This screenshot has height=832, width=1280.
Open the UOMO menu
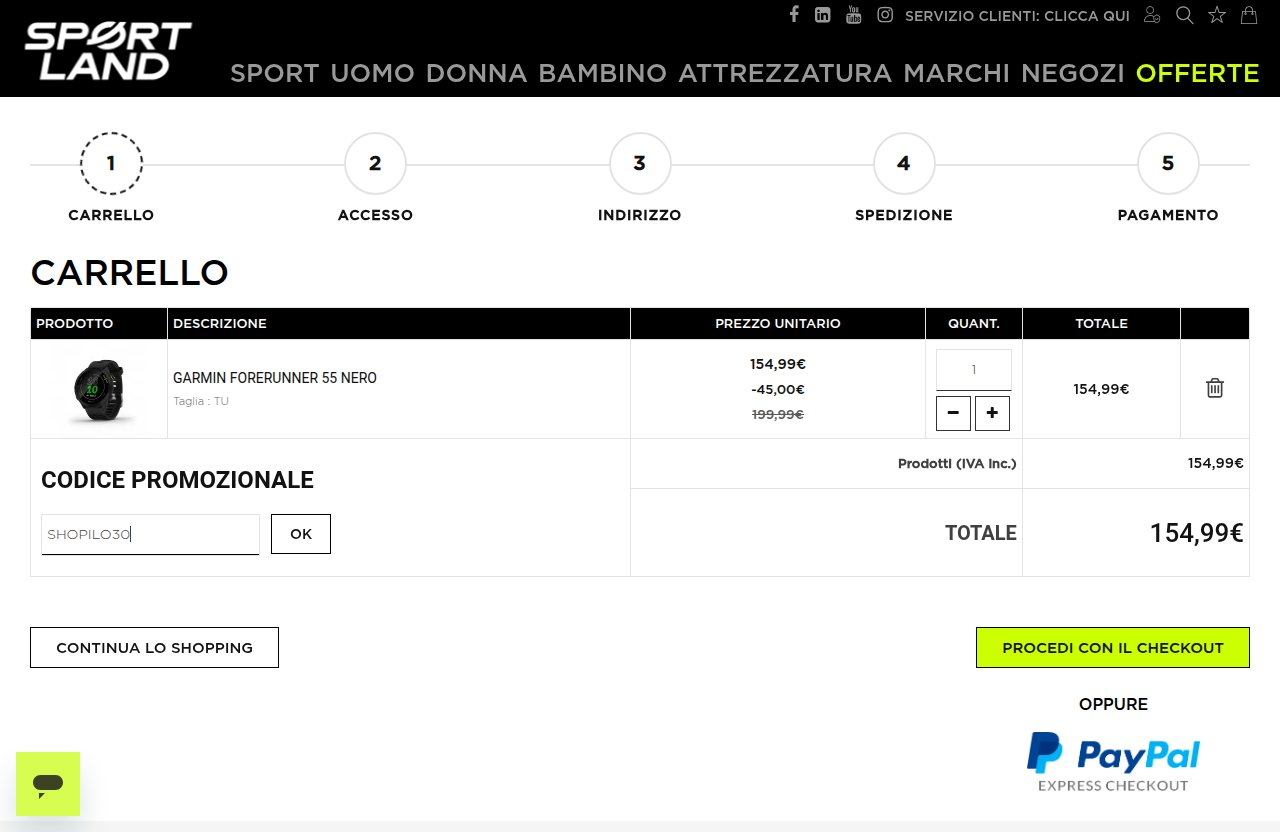pyautogui.click(x=372, y=73)
